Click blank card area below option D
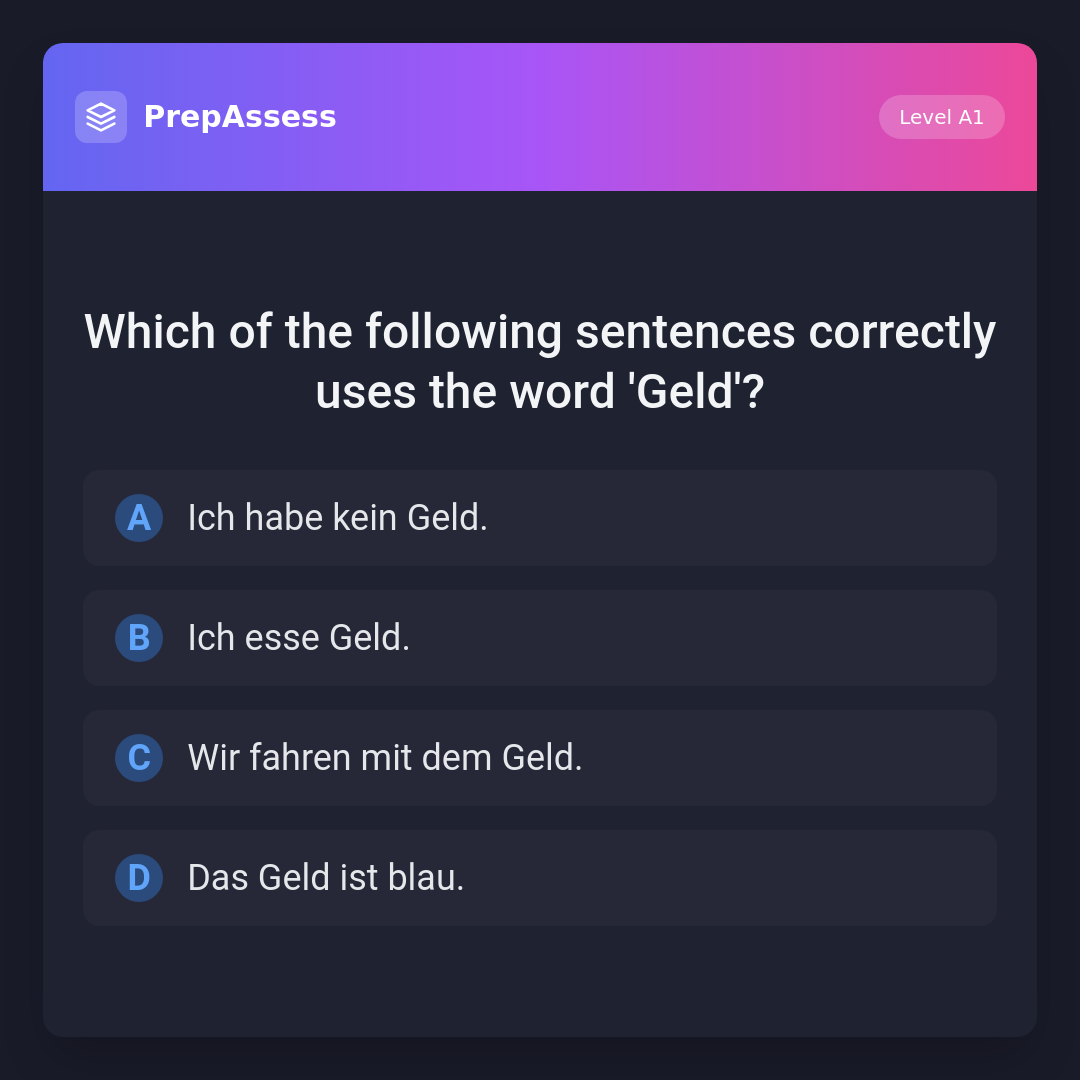 (540, 980)
